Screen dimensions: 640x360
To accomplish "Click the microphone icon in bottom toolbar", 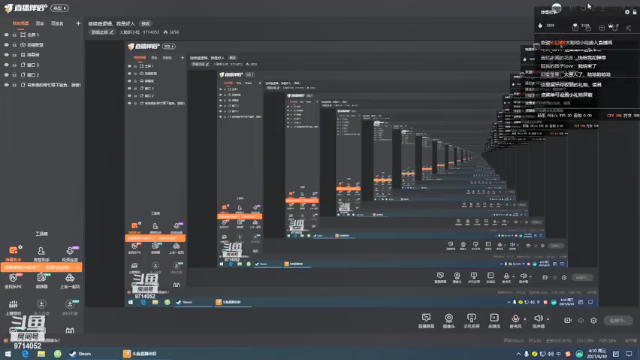I will [x=515, y=318].
